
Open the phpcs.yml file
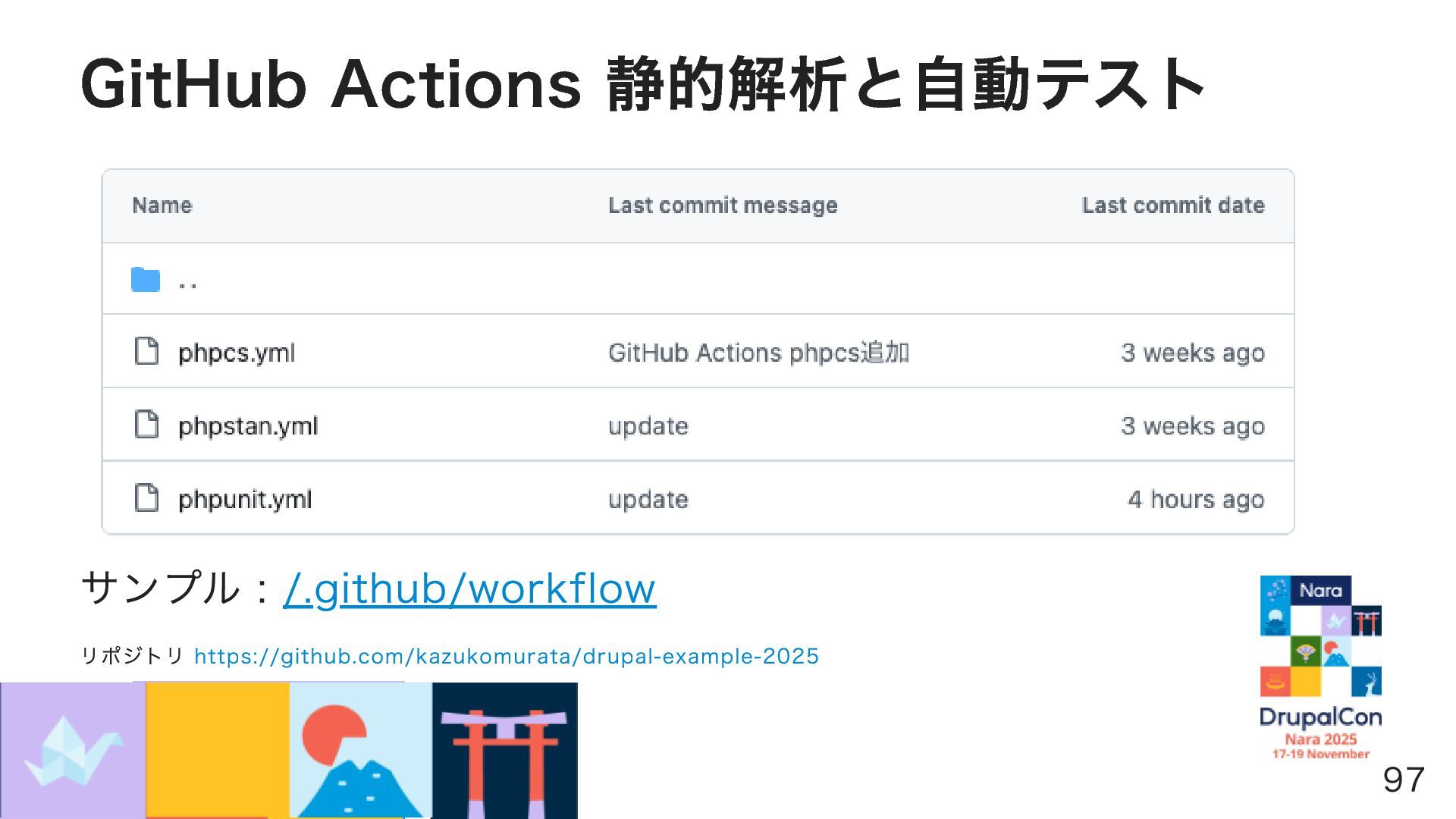(x=236, y=353)
